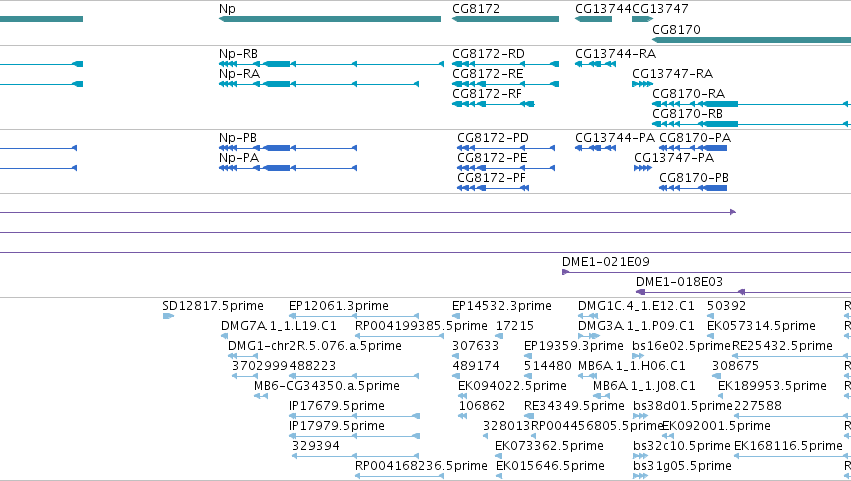Select the CG8170-RA transcript label
Viewport: 851px width, 481px height.
tap(689, 94)
